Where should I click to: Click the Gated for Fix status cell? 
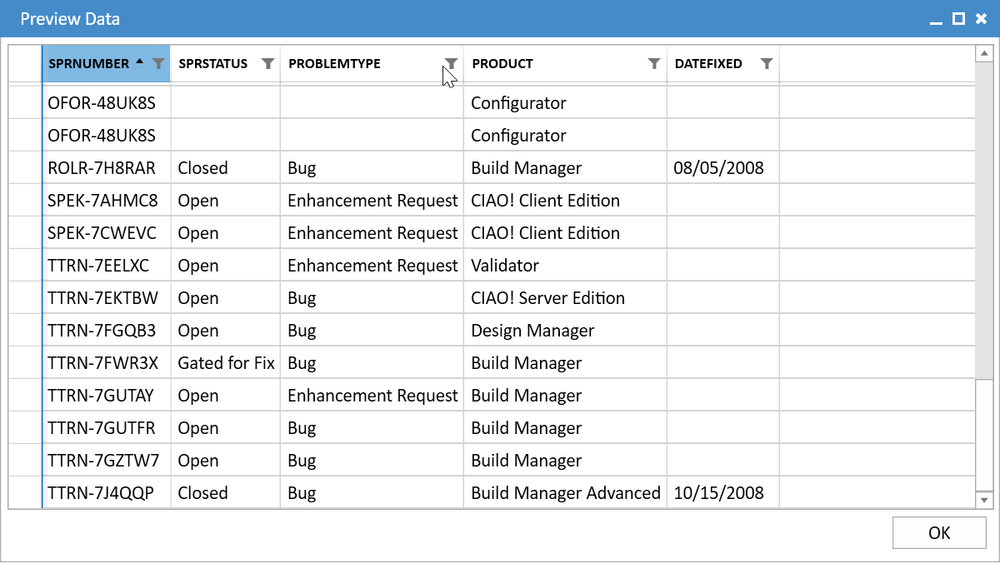point(226,363)
